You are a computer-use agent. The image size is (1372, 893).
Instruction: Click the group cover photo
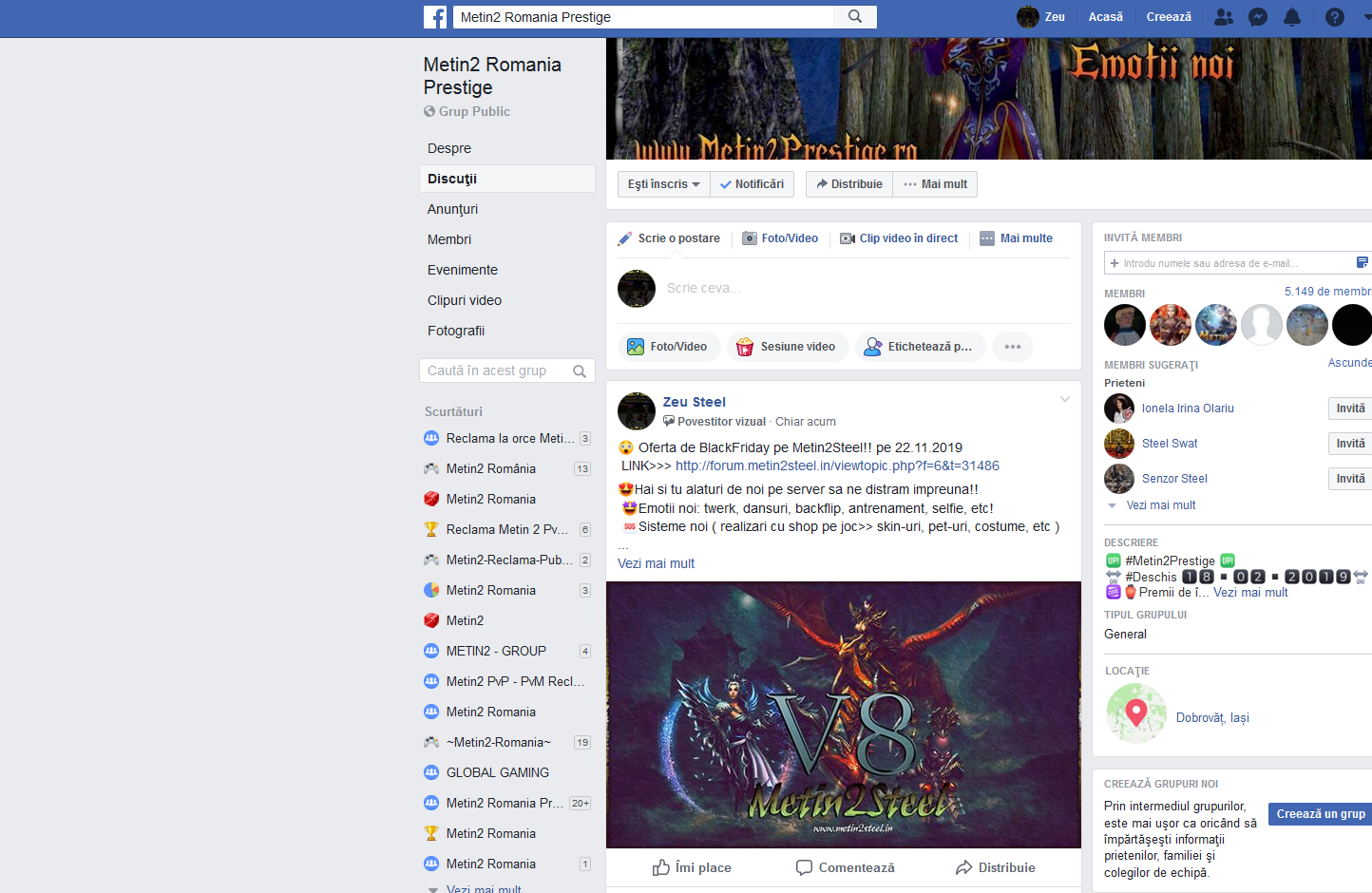tap(989, 99)
